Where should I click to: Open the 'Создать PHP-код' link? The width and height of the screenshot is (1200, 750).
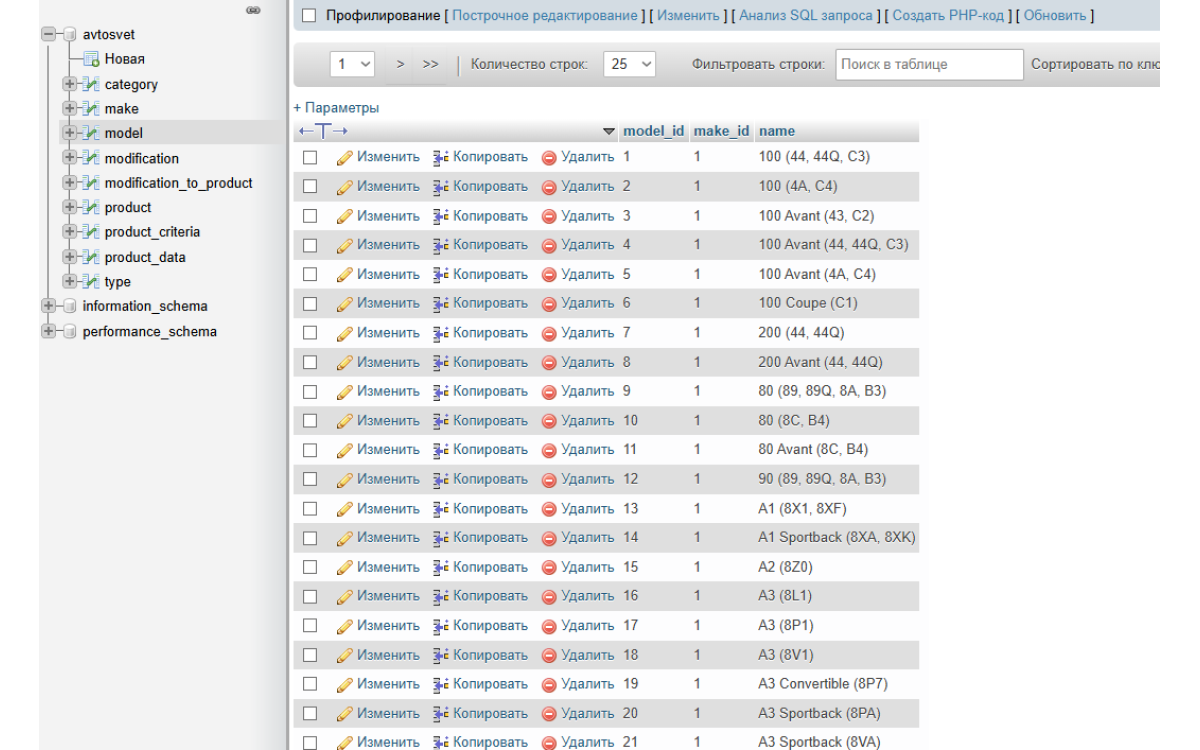click(949, 16)
